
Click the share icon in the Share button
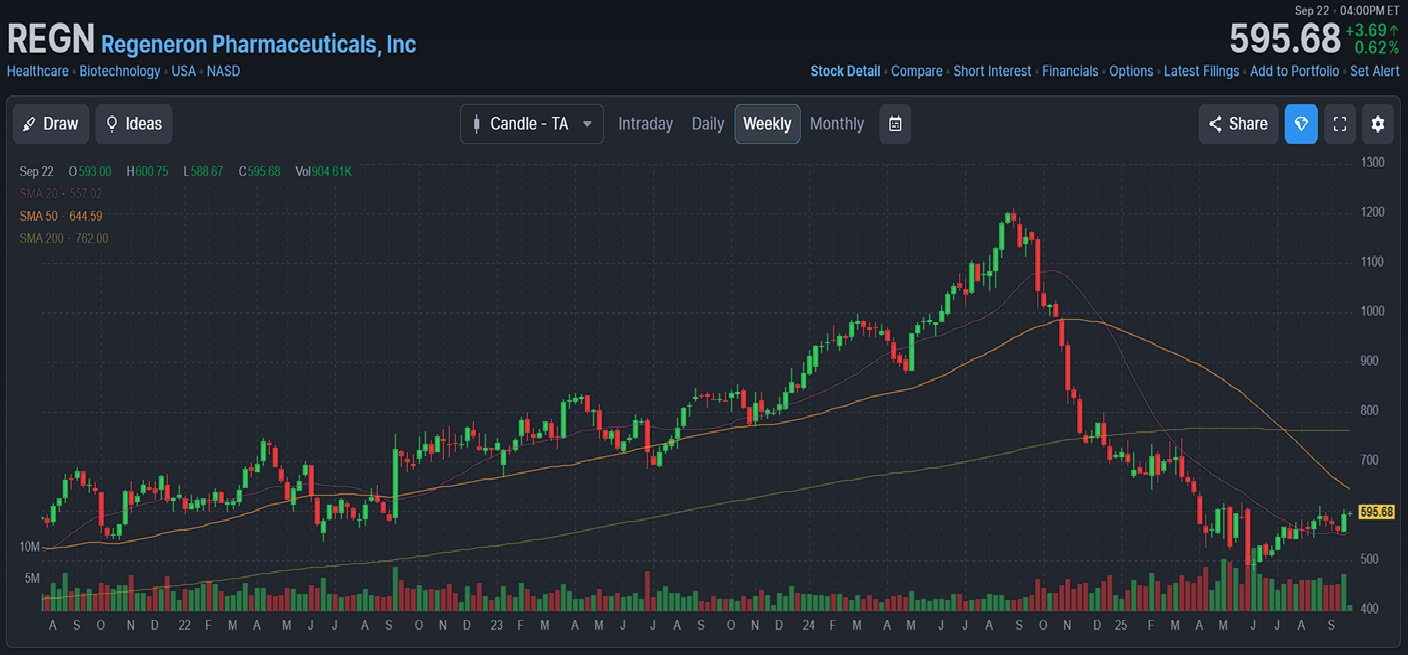click(1215, 124)
